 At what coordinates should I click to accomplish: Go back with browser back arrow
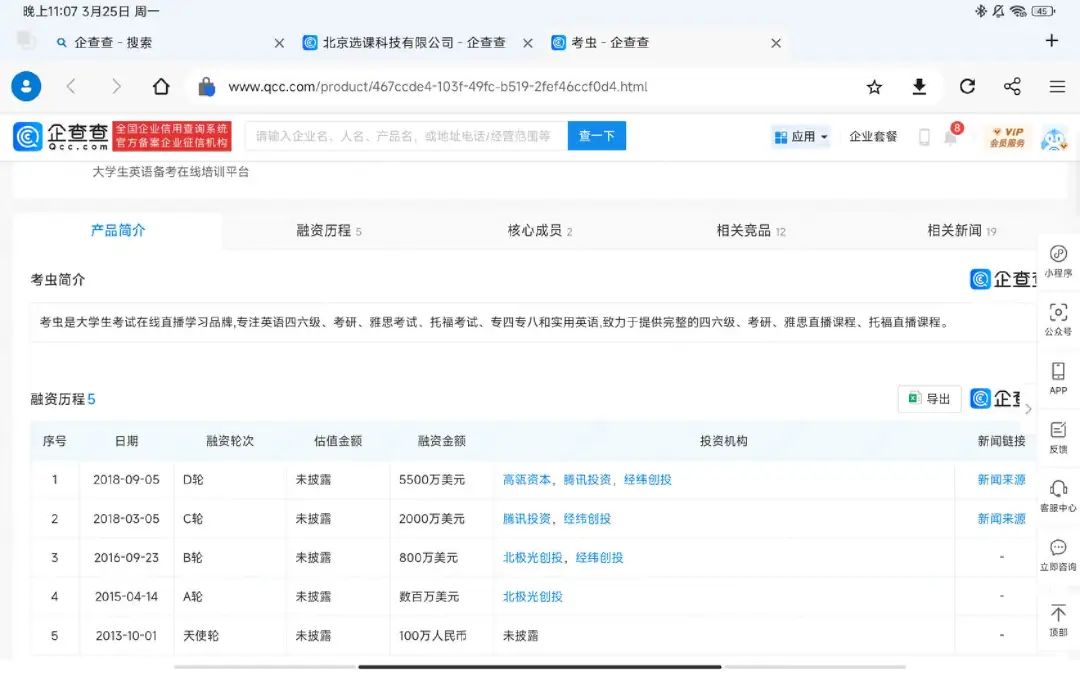(x=70, y=87)
